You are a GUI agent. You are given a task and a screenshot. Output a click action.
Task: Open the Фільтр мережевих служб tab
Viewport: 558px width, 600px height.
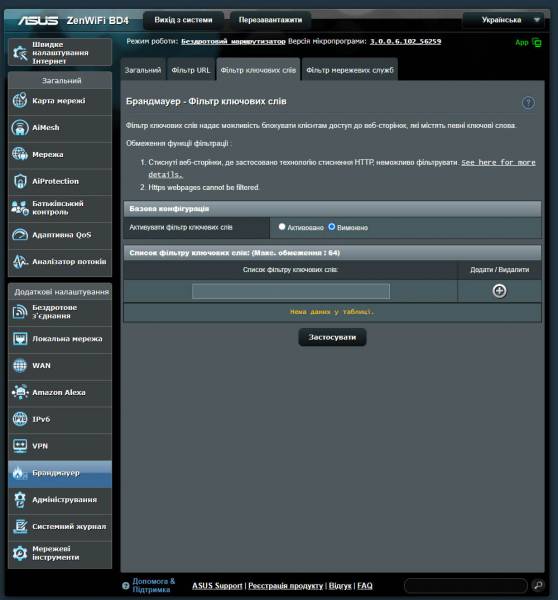coord(350,70)
